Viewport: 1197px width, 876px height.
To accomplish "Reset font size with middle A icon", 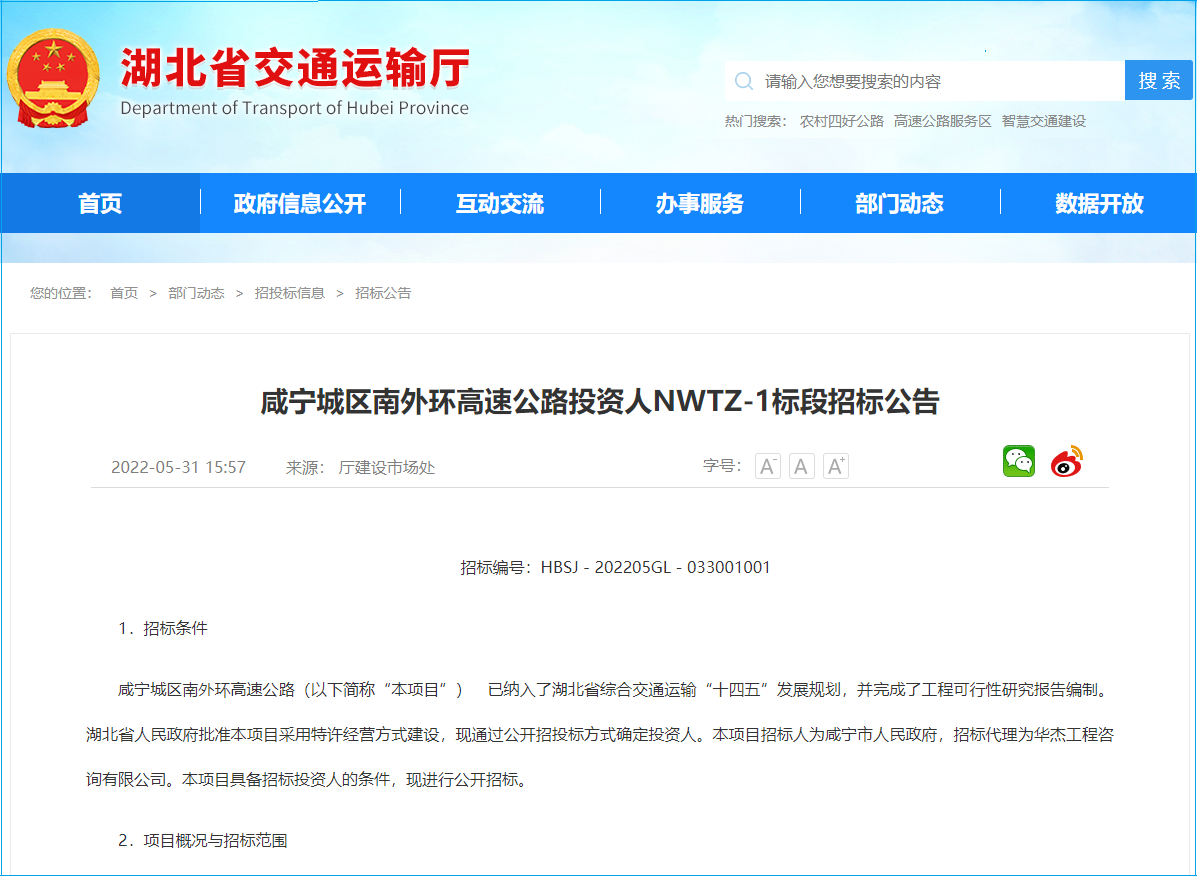I will click(801, 466).
